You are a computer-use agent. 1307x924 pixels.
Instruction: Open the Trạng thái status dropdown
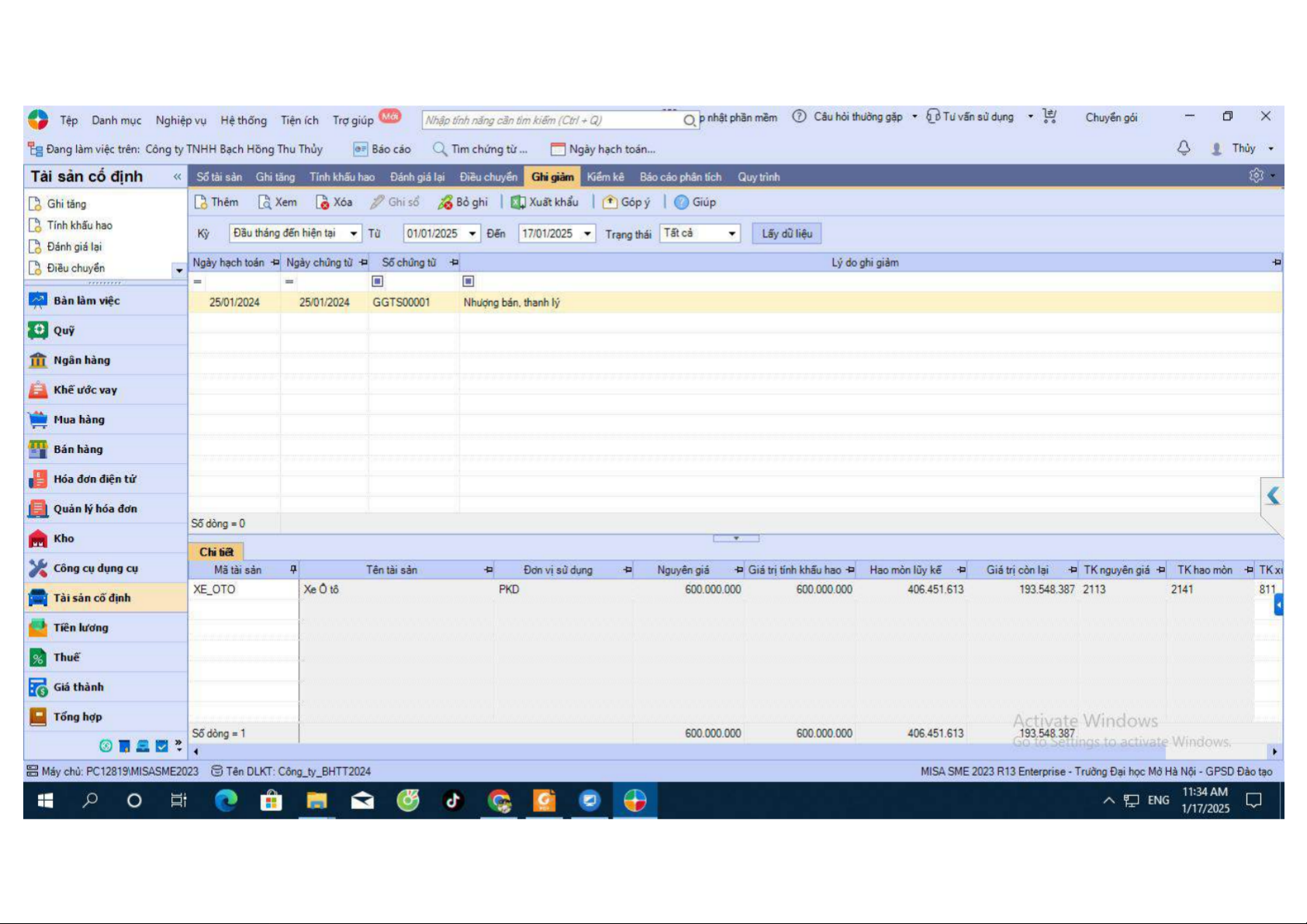731,234
